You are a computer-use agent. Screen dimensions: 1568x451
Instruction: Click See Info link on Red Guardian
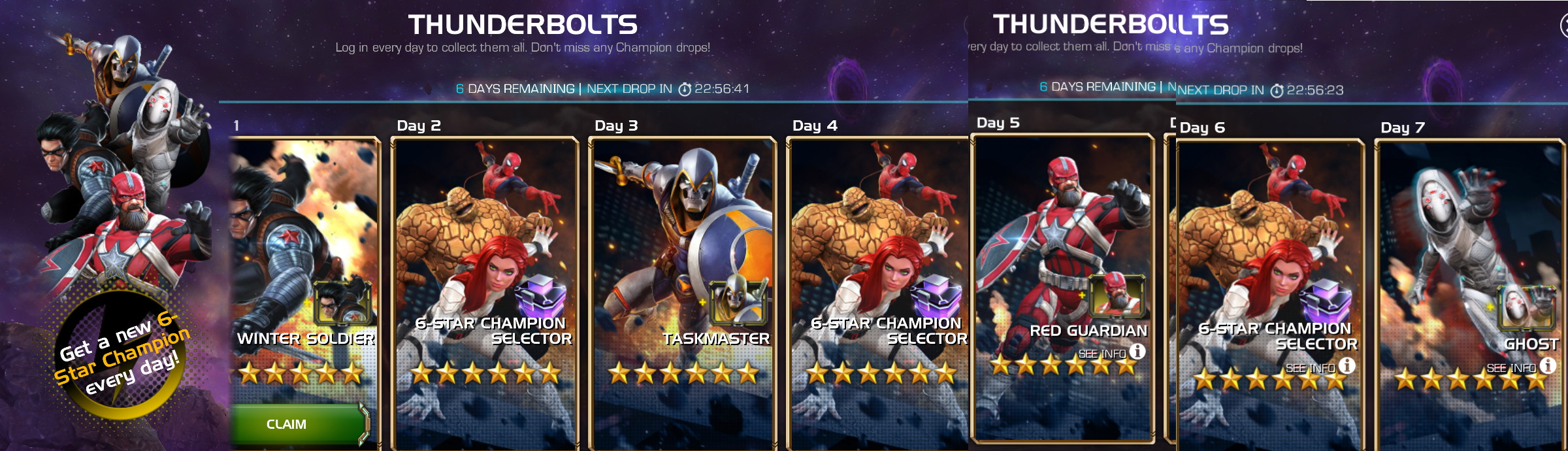[x=1102, y=354]
